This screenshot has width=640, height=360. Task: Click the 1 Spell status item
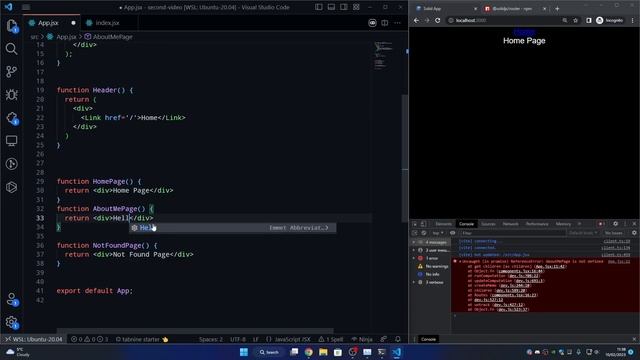(331, 339)
